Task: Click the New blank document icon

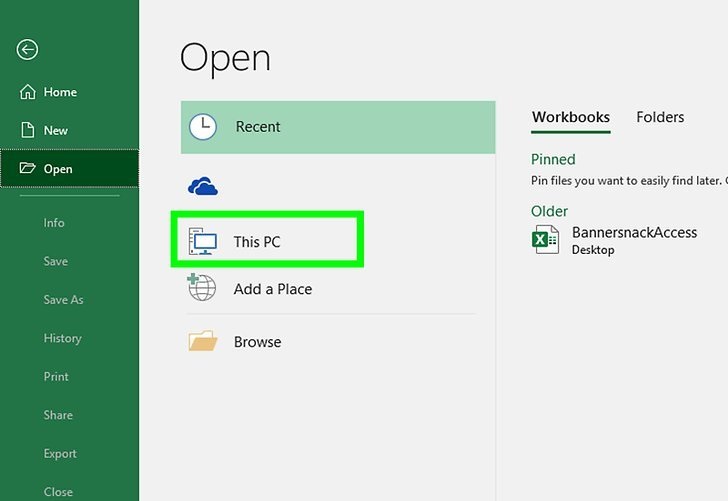Action: click(28, 130)
